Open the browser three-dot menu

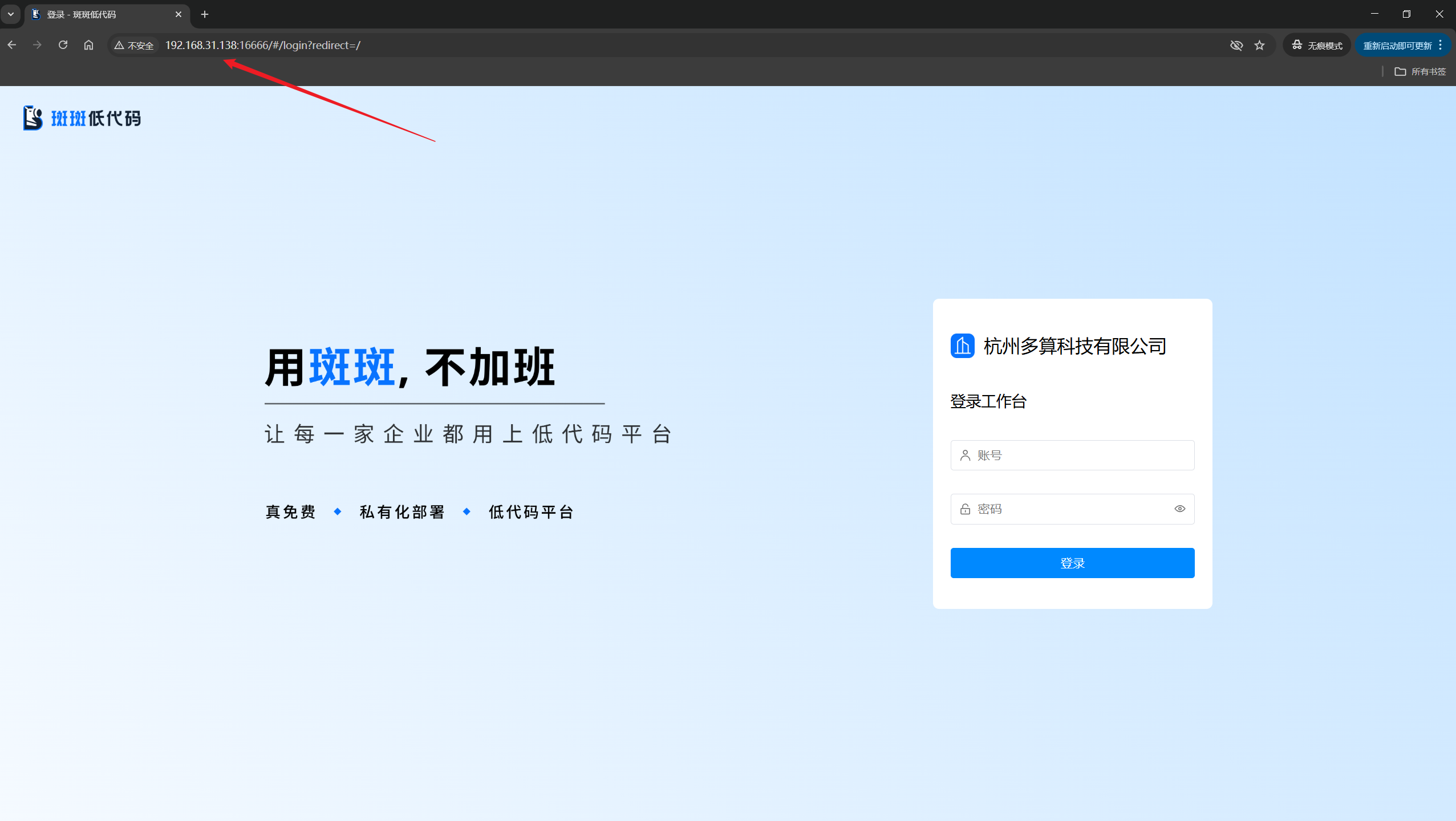[x=1441, y=45]
